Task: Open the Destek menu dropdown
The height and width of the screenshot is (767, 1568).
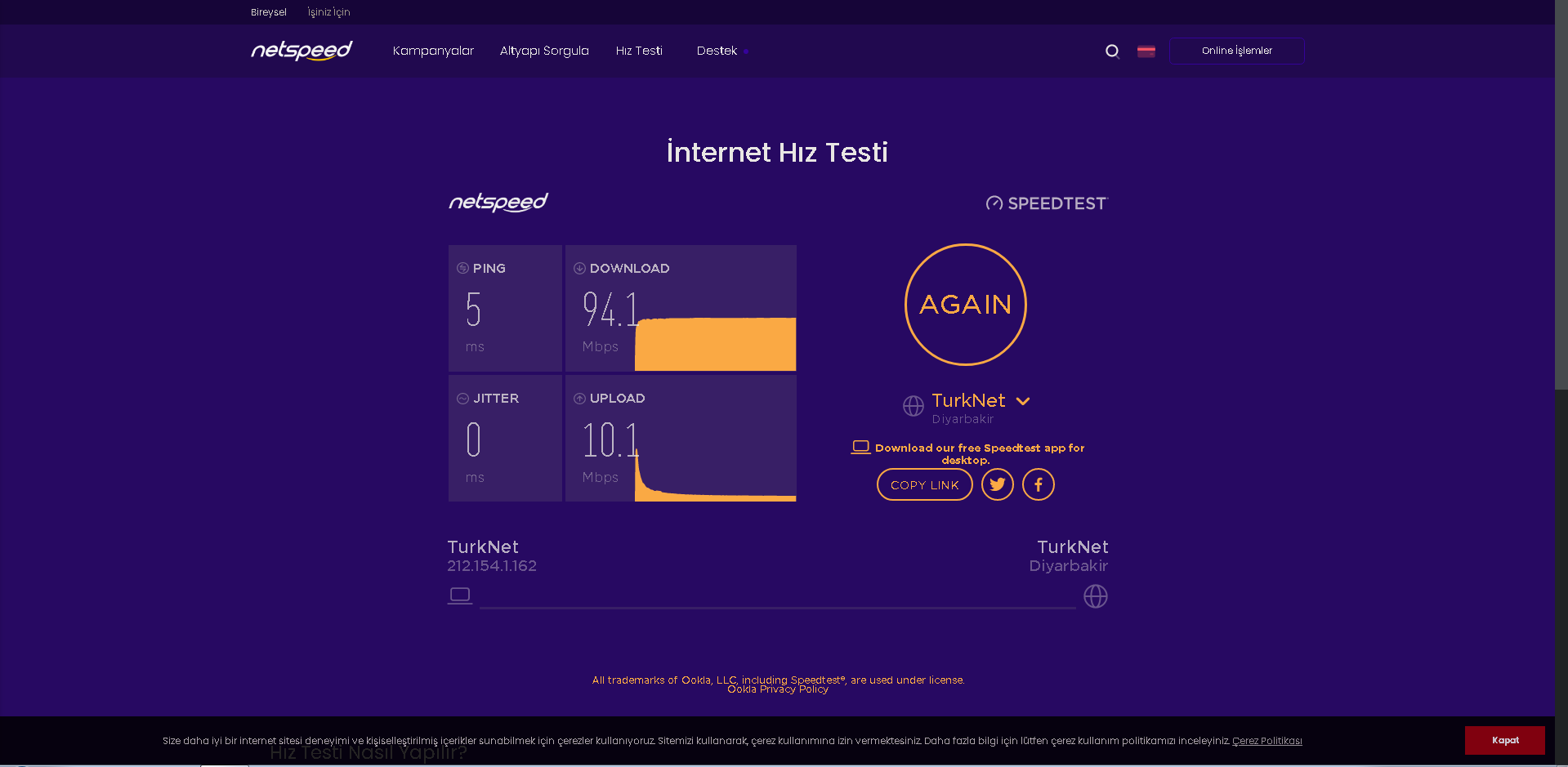Action: 717,51
